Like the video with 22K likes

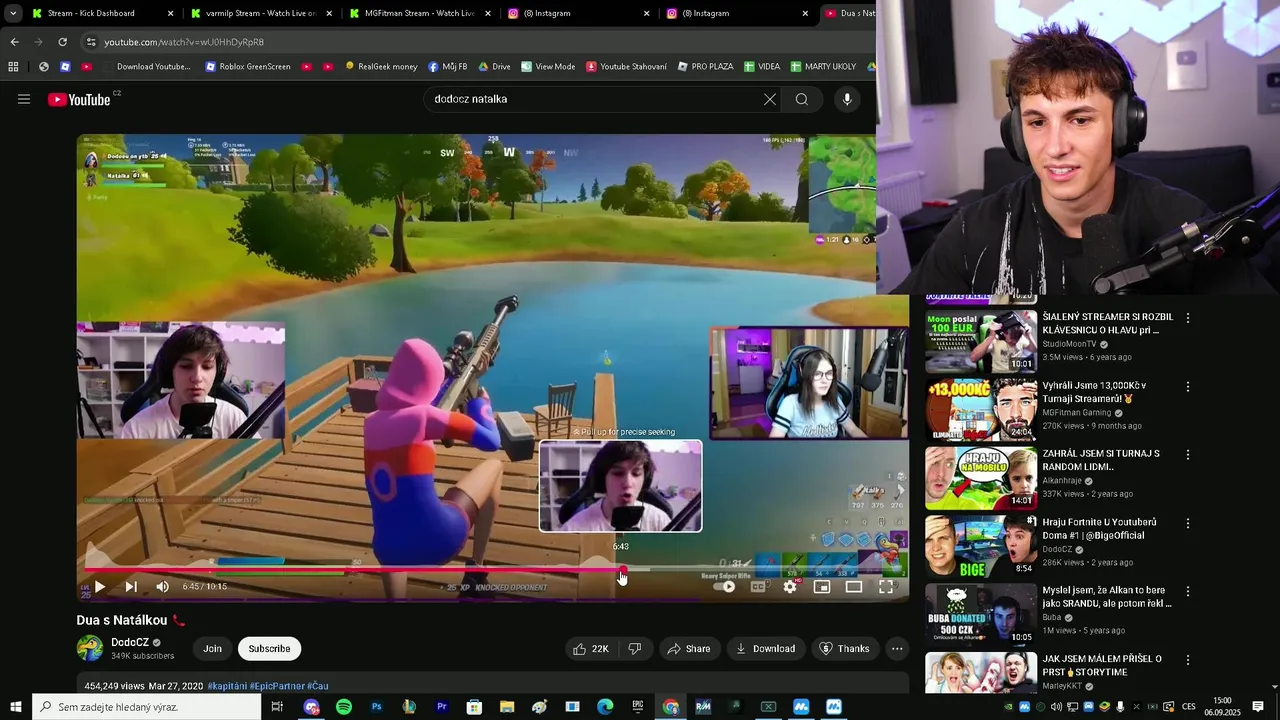tap(591, 649)
